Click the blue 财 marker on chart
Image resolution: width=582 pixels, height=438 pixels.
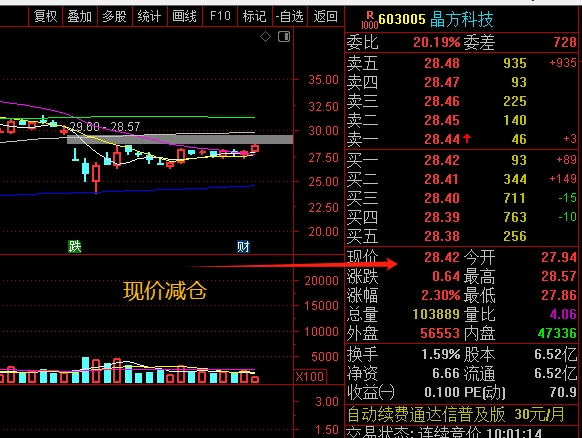(243, 246)
